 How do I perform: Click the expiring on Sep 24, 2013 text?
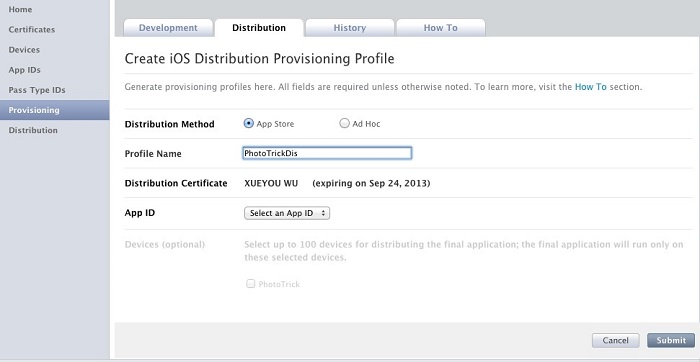point(371,183)
